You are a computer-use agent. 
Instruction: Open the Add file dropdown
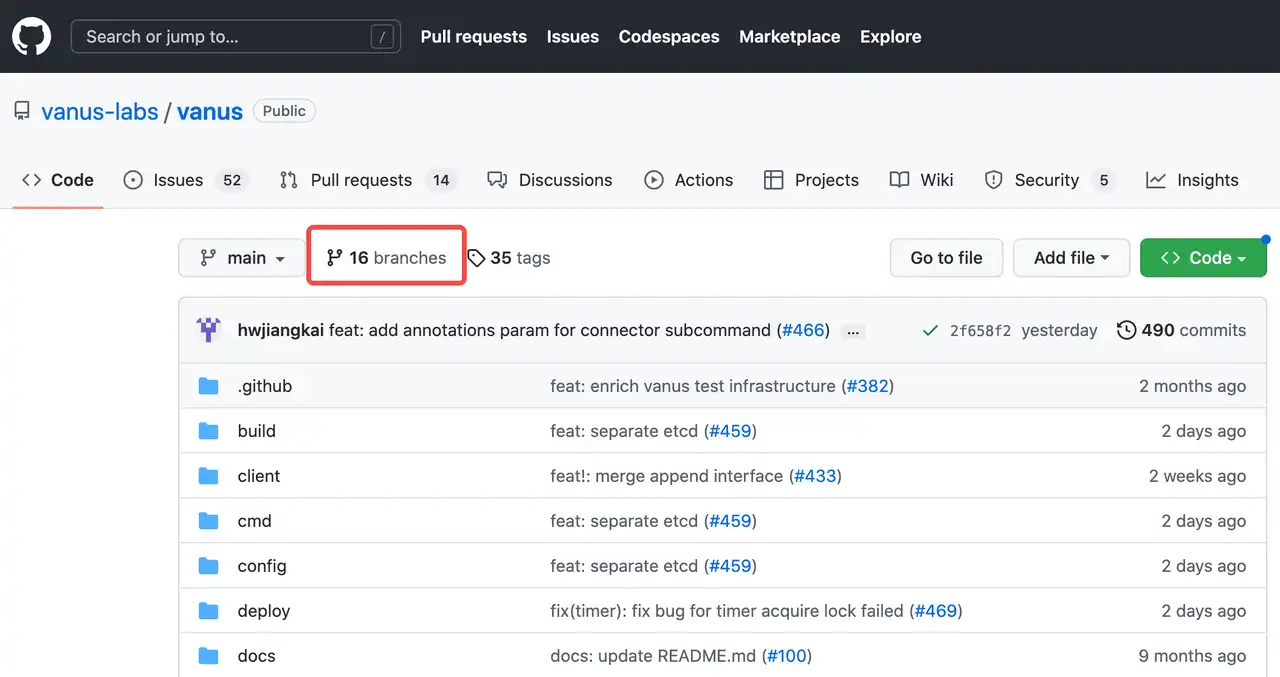click(x=1071, y=258)
